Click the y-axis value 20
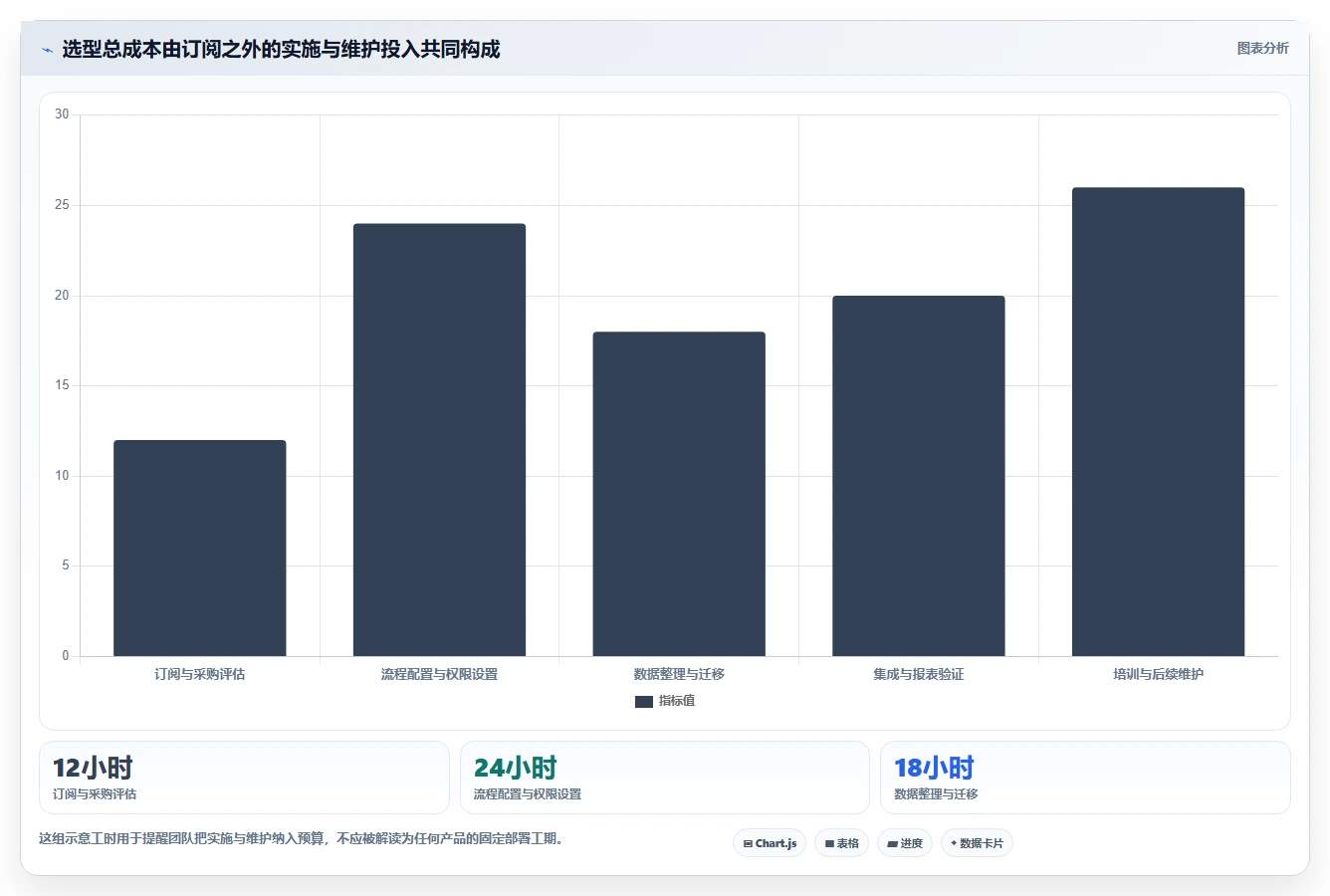Viewport: 1330px width, 896px height. coord(62,296)
